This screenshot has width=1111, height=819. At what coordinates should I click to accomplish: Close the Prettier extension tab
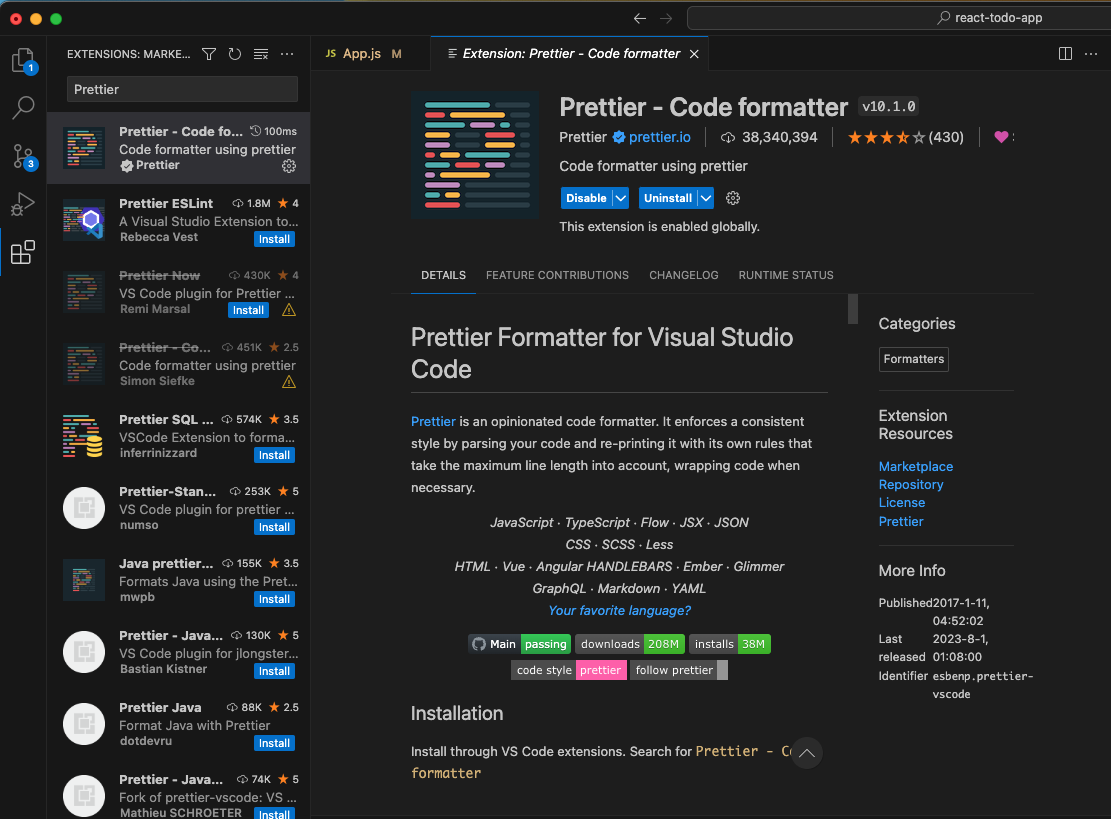coord(694,54)
